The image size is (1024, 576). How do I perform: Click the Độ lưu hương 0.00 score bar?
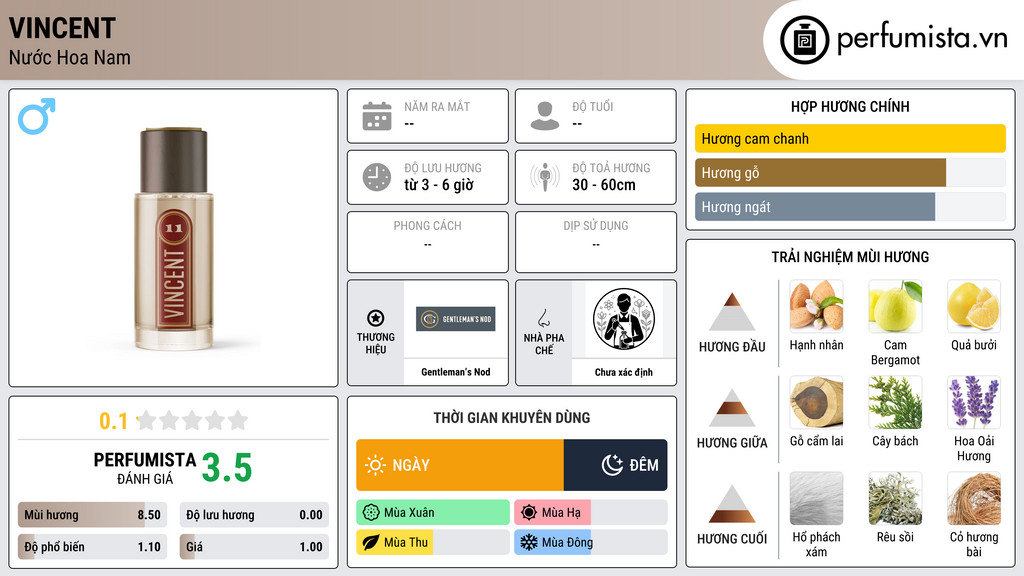pos(254,515)
